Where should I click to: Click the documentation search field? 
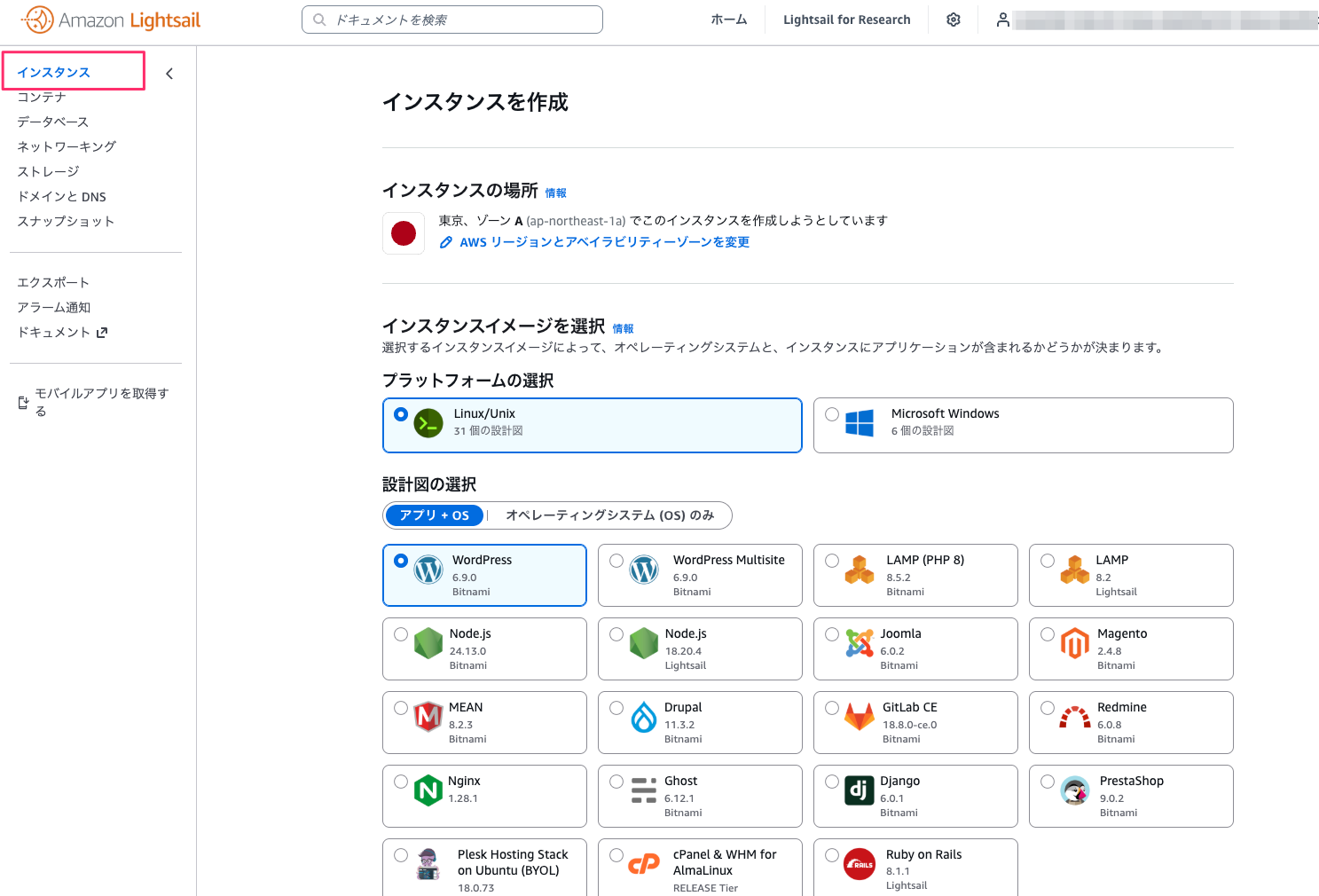[x=452, y=20]
